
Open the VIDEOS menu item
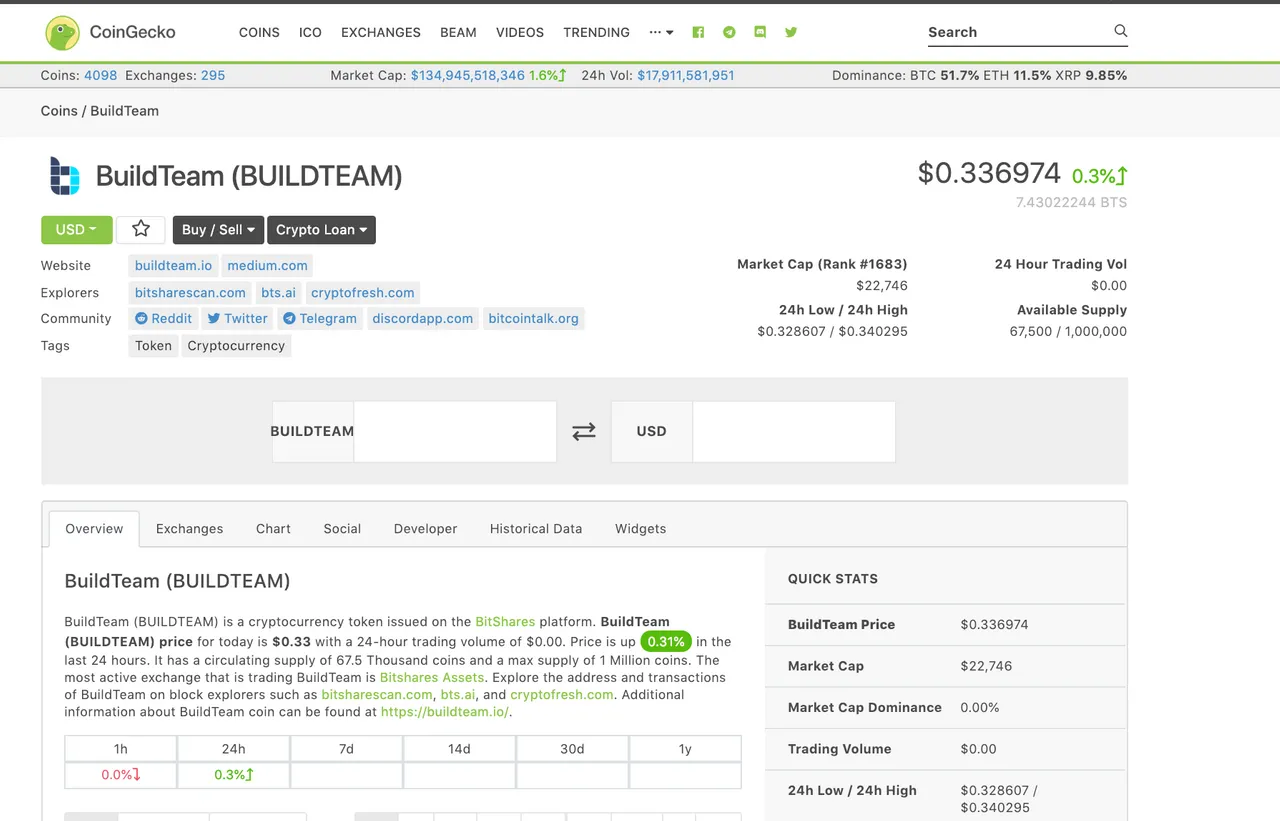[520, 32]
